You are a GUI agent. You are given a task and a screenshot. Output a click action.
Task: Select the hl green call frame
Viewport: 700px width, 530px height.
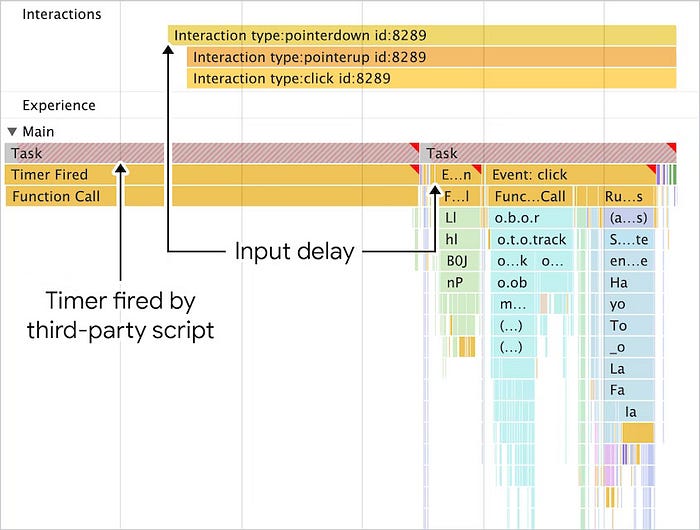coord(460,240)
